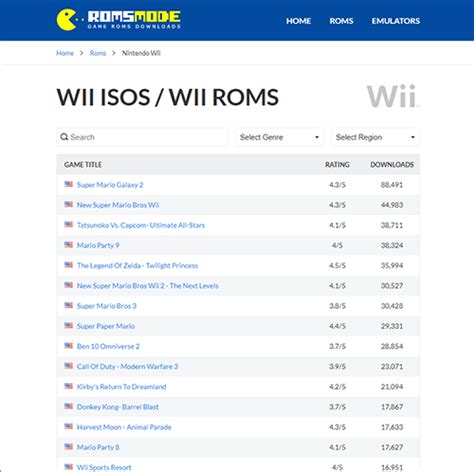Open Kirby's Return To Dreamland link
The image size is (474, 472).
pyautogui.click(x=121, y=387)
